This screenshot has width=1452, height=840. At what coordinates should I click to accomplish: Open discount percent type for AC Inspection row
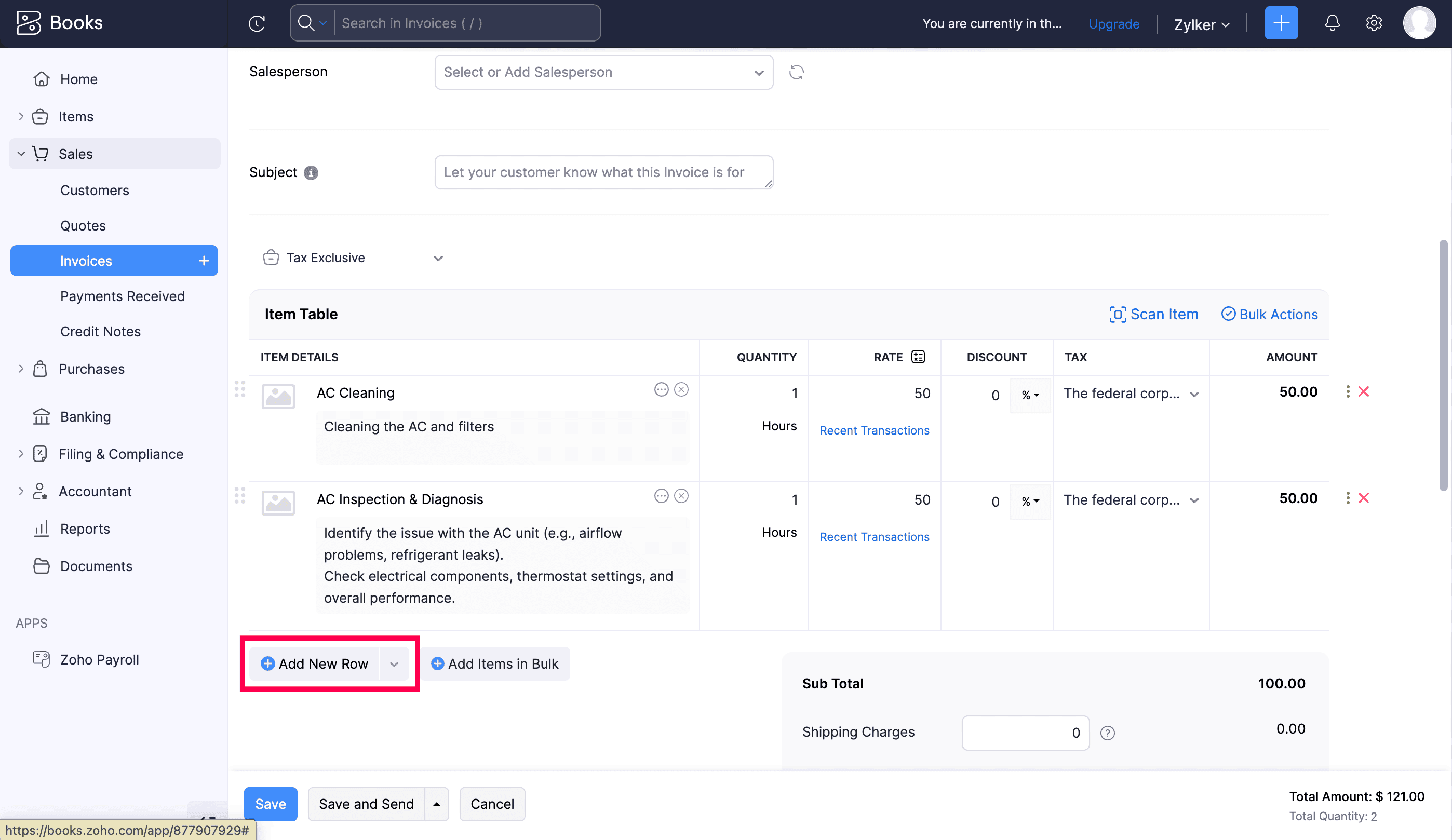pos(1030,501)
